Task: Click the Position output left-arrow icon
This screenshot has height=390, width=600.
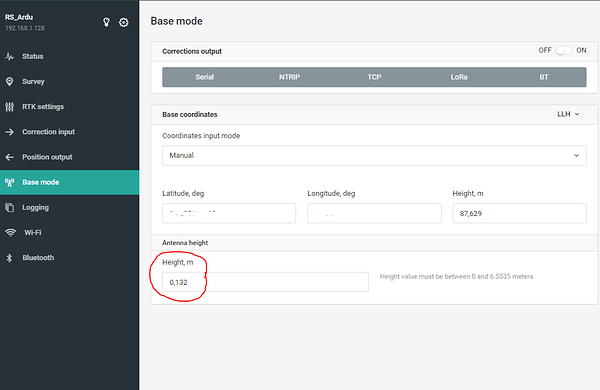Action: (10, 157)
